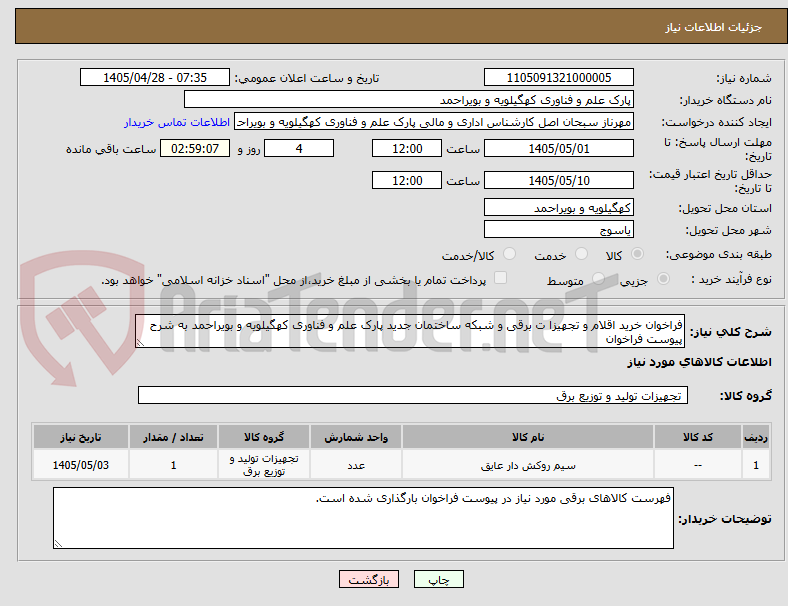Click the شرح کلی نیاز textarea
The height and width of the screenshot is (606, 788).
point(410,331)
